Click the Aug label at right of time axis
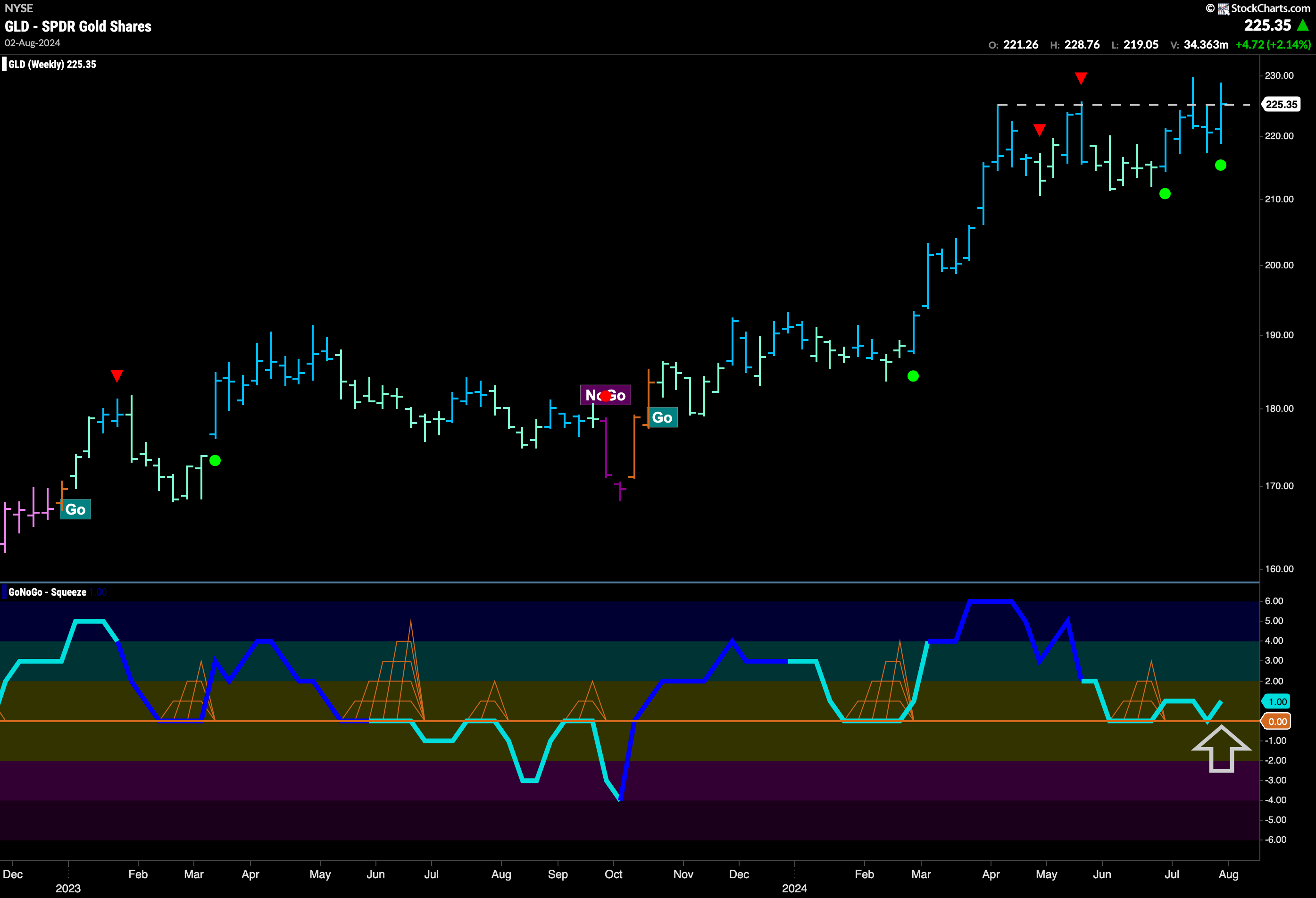 tap(1228, 874)
